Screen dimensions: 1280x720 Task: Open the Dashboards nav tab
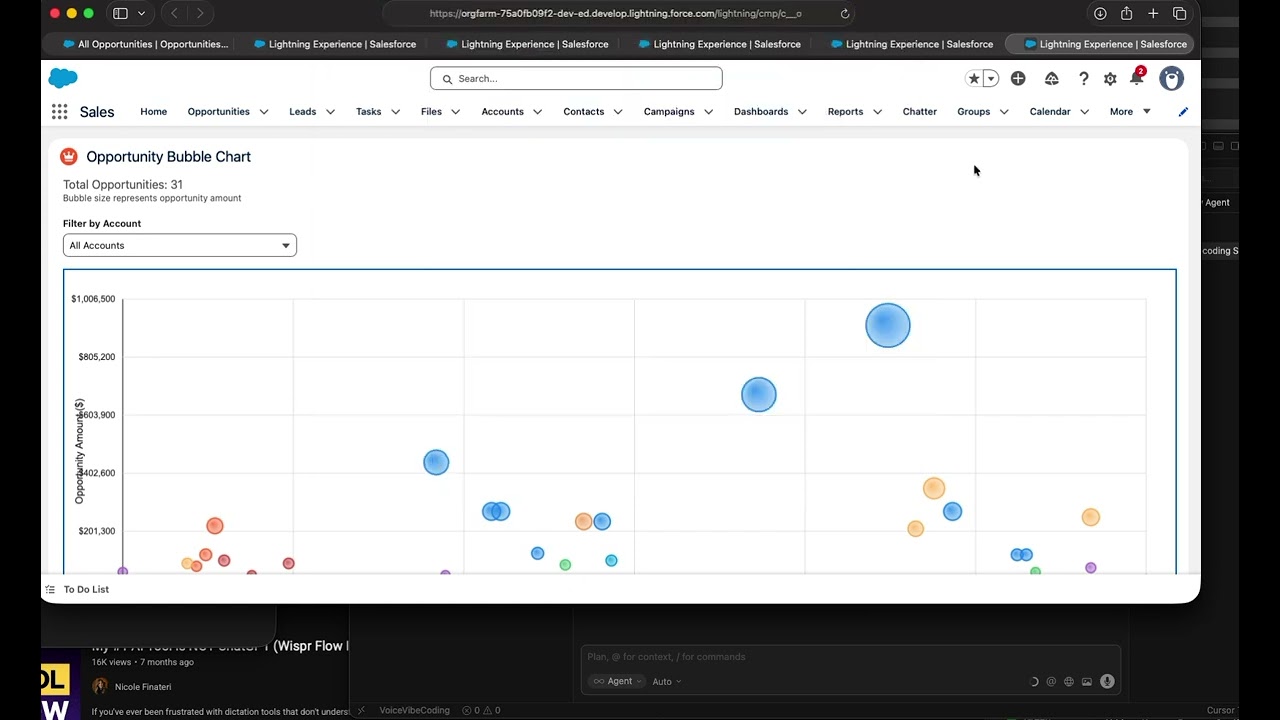coord(761,112)
